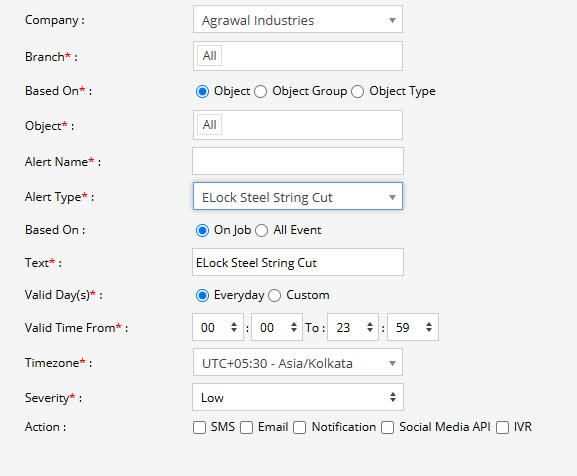Image resolution: width=577 pixels, height=476 pixels.
Task: Choose the All Event radio option
Action: [262, 231]
